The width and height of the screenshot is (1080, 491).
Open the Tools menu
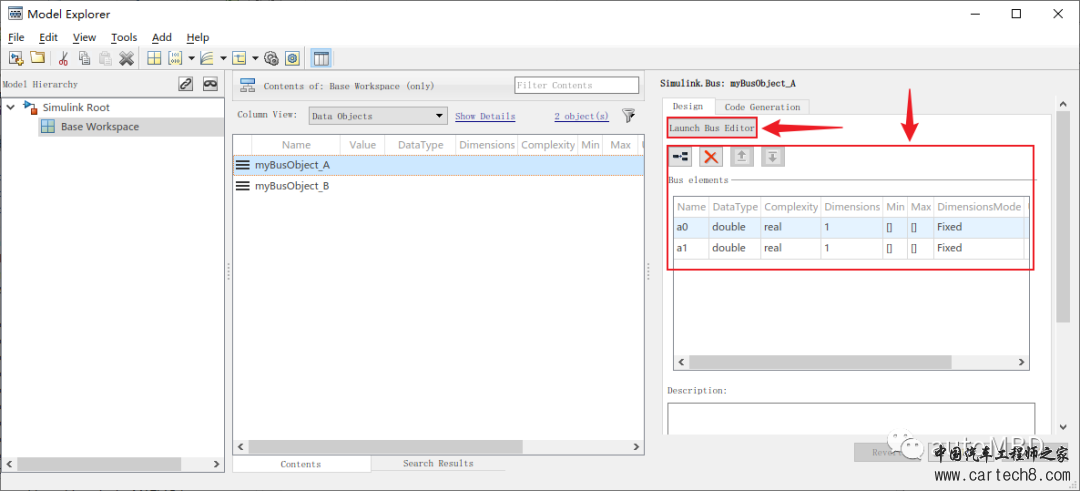(124, 37)
